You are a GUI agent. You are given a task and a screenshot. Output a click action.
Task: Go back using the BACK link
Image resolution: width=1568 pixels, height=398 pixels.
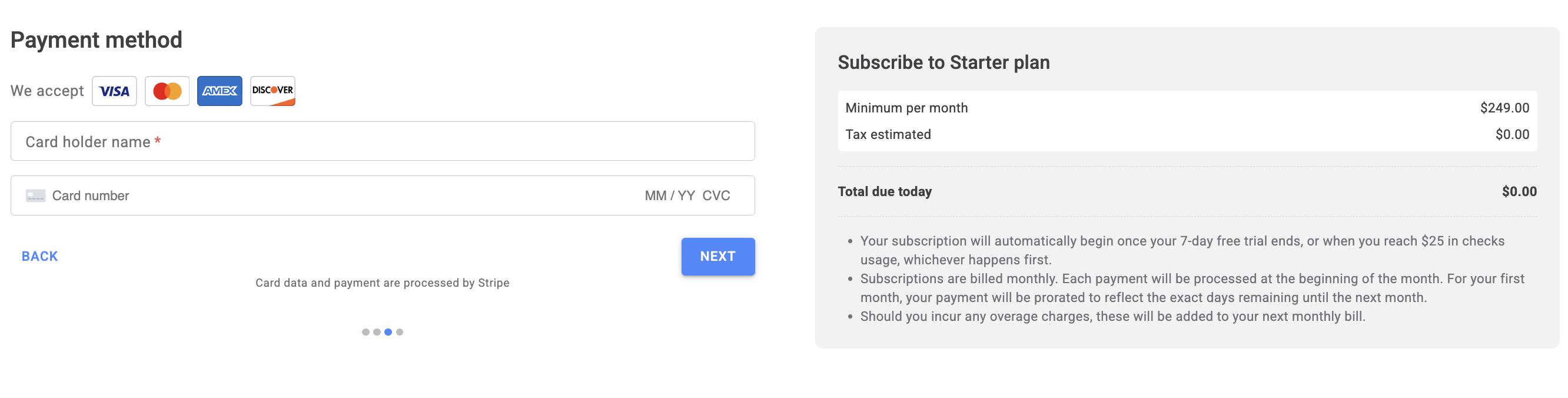pos(39,257)
